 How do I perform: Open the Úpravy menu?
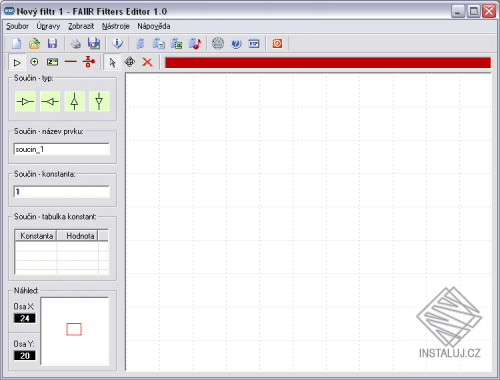48,26
